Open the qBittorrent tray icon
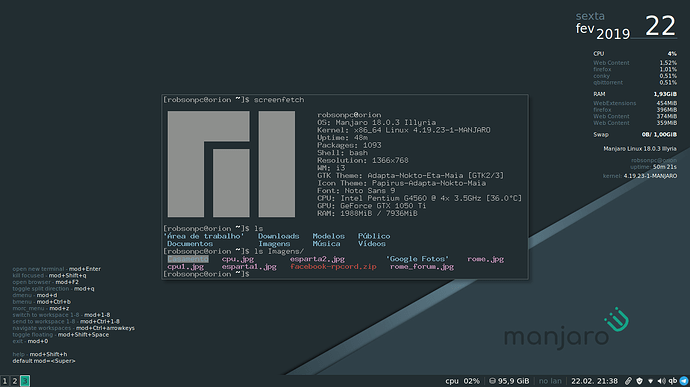 672,381
